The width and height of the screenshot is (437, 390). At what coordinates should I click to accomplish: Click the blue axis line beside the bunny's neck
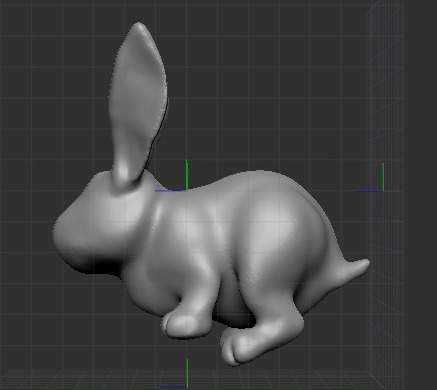(170, 191)
